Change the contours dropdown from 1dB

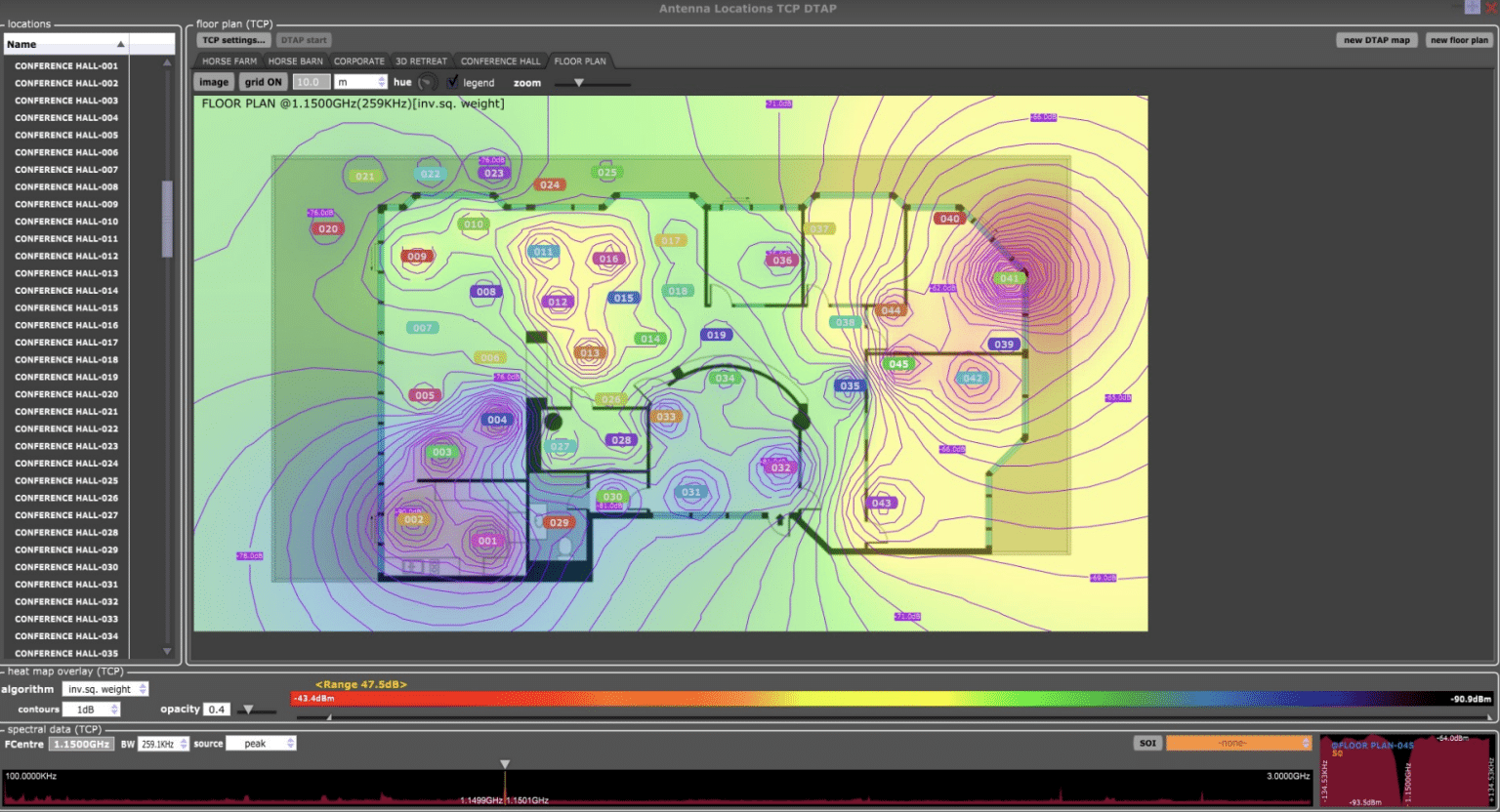91,709
